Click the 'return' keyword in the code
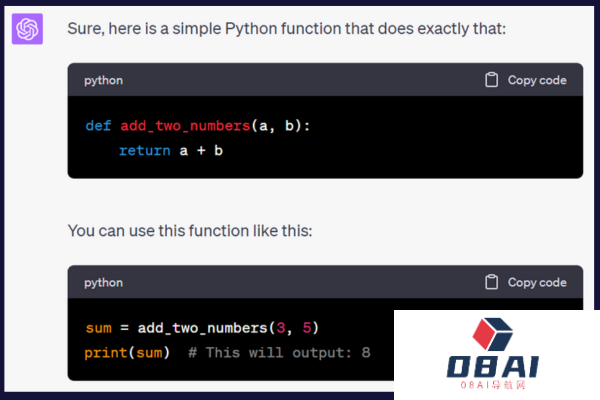Viewport: 600px width, 400px height. tap(143, 150)
